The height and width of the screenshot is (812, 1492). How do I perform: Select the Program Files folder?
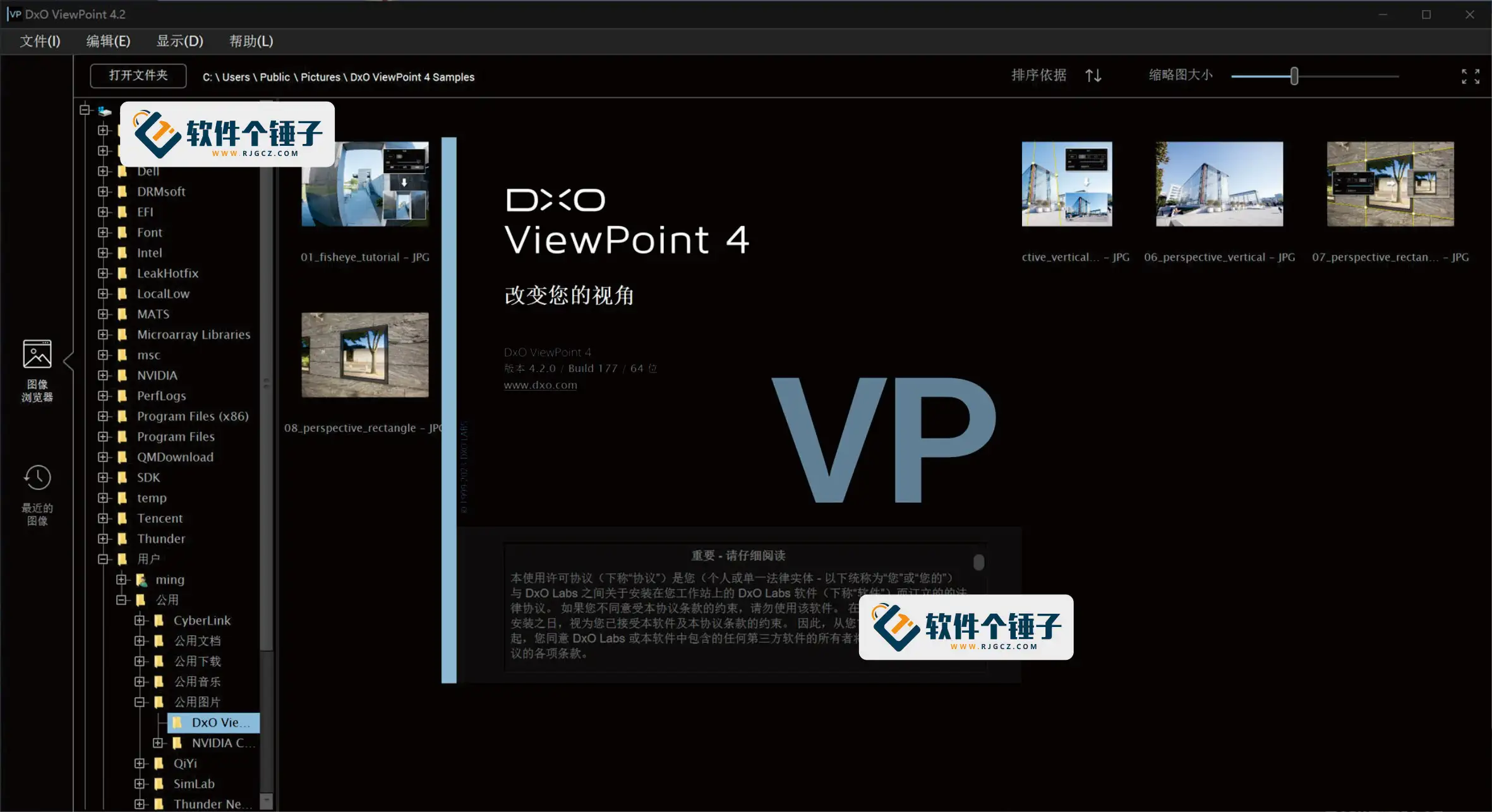[x=176, y=437]
